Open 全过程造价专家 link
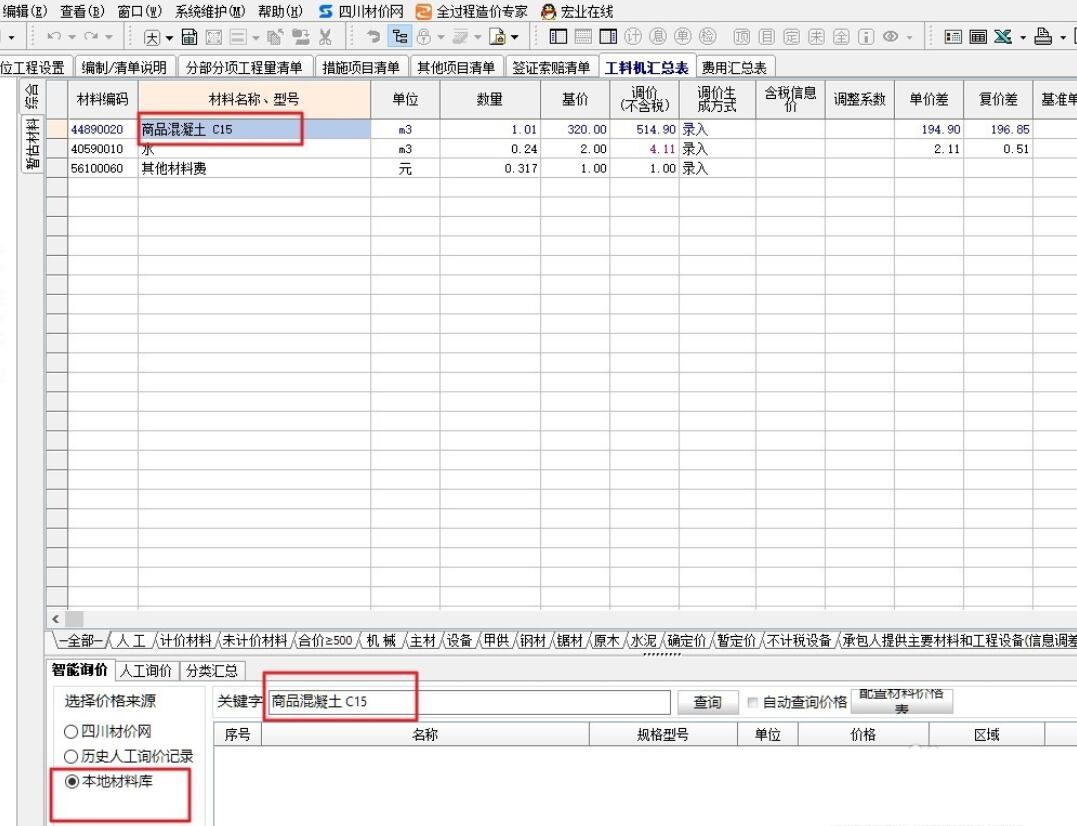The width and height of the screenshot is (1077, 826). pos(472,12)
